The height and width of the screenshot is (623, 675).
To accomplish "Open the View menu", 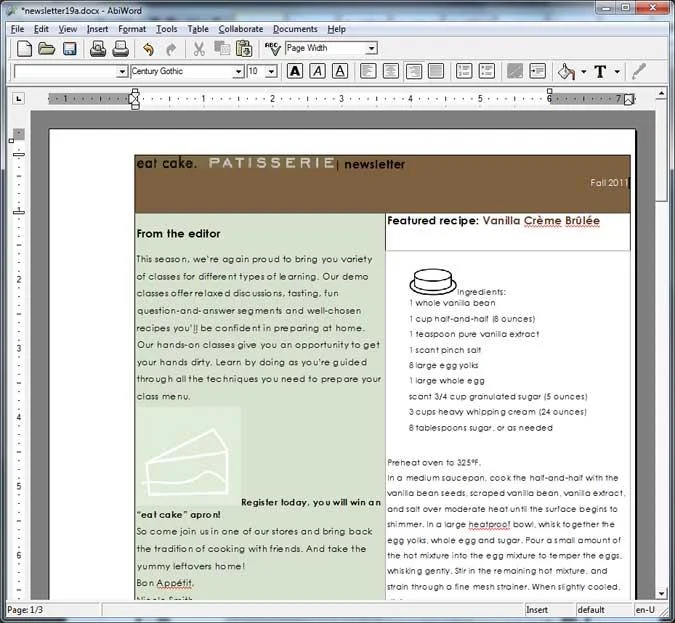I will pyautogui.click(x=68, y=29).
